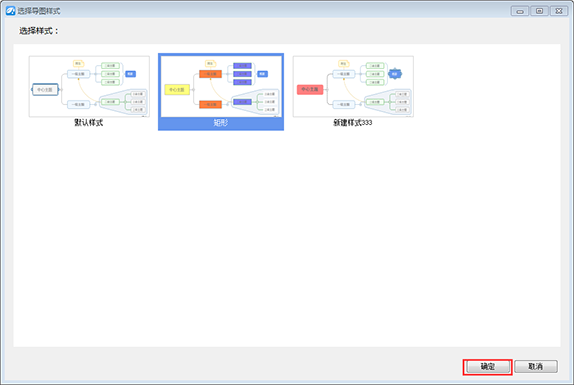Click the 默认样式 caption text
The height and width of the screenshot is (385, 574).
[x=89, y=123]
